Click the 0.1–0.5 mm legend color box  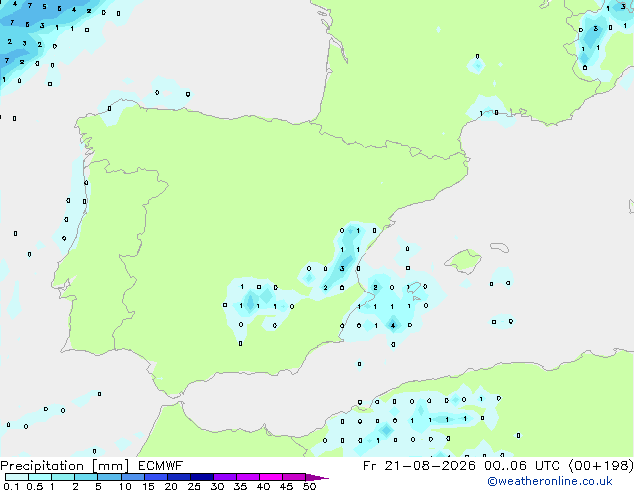click(17, 477)
